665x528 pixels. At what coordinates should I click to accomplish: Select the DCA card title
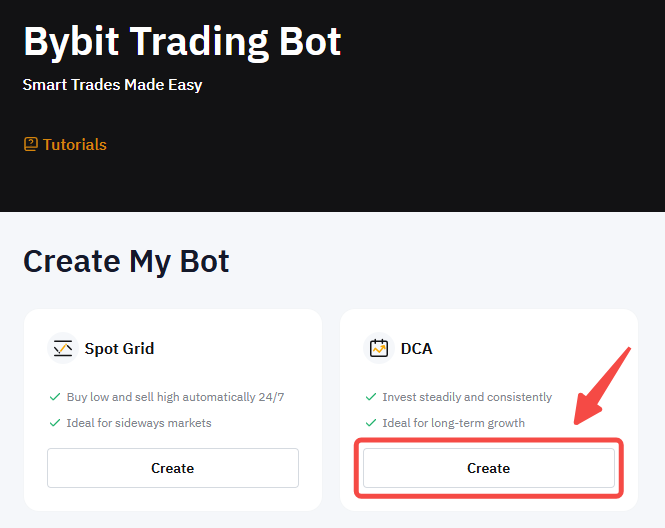416,349
